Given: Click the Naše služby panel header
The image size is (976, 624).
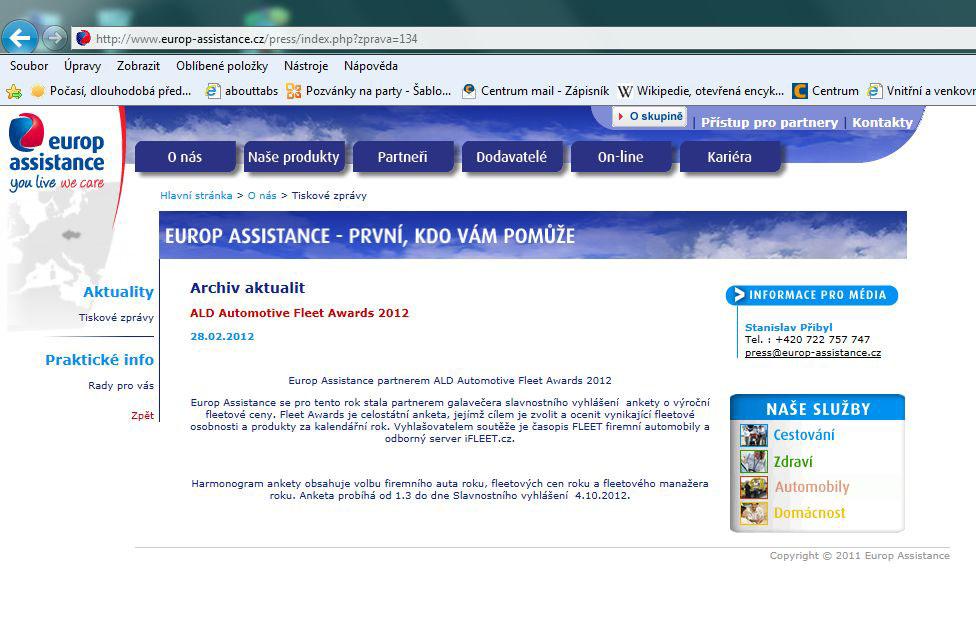Looking at the screenshot, I should click(817, 408).
